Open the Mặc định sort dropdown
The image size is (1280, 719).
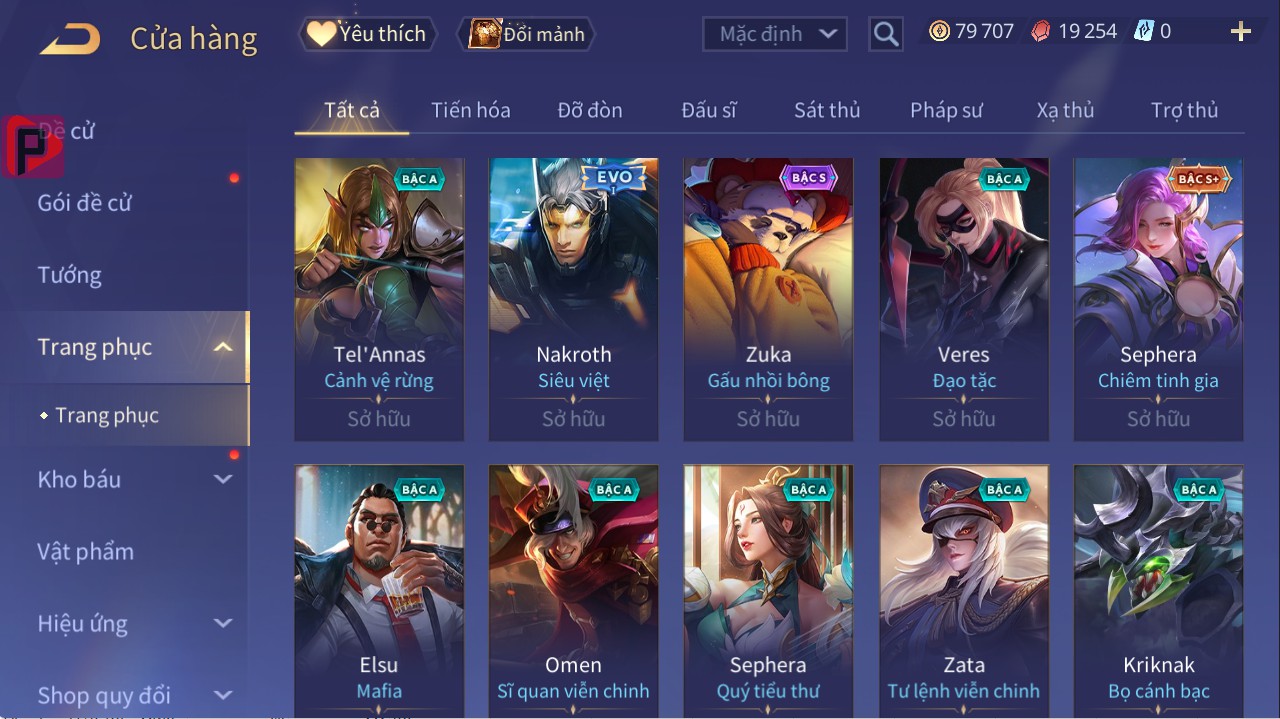(775, 34)
